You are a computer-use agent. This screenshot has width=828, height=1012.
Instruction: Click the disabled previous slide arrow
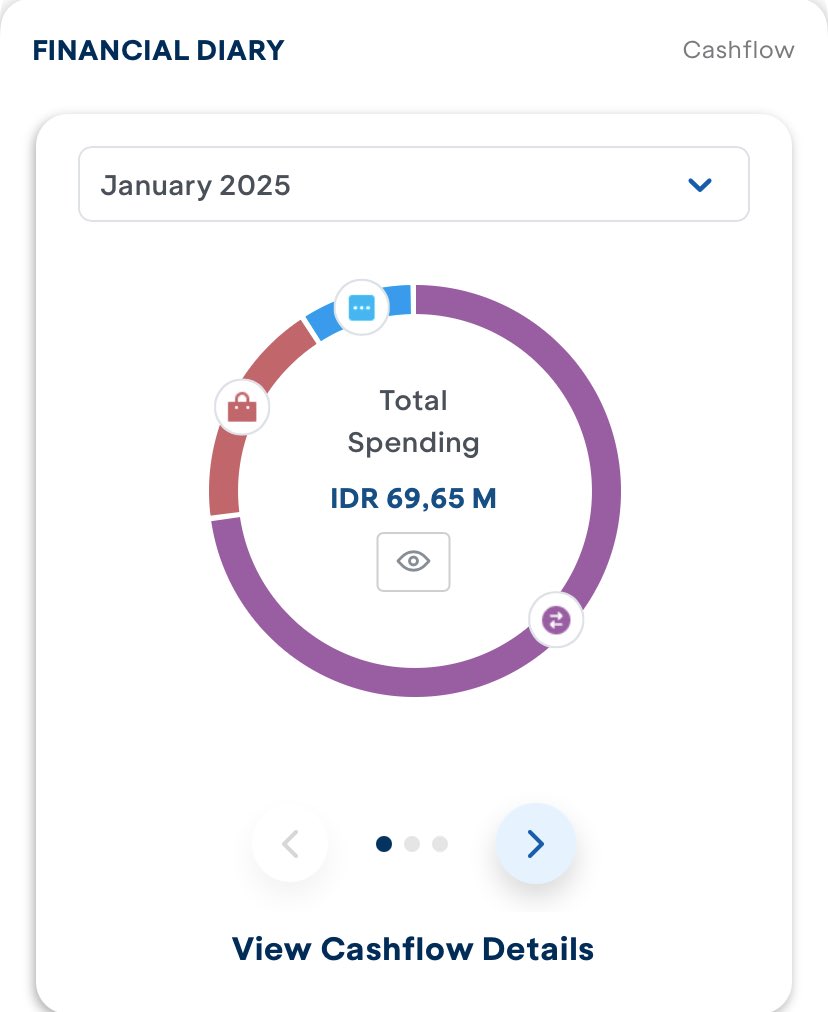click(290, 844)
